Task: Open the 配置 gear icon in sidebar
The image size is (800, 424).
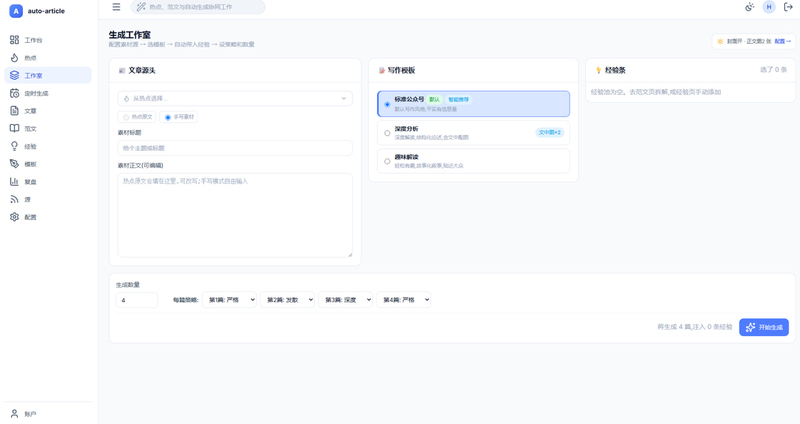Action: click(x=14, y=217)
